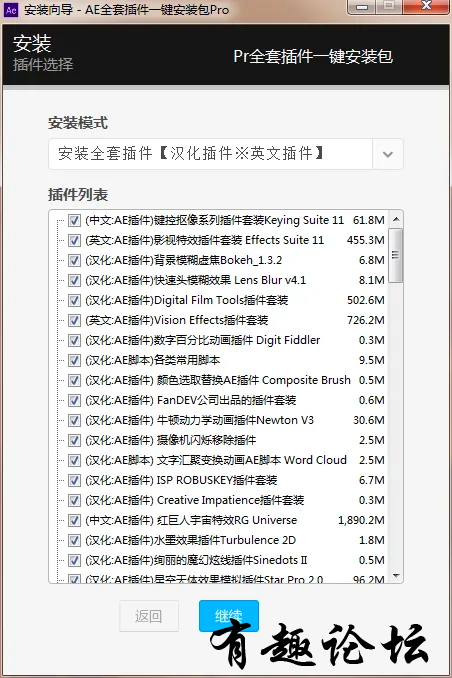Select the Turbulence 2D plugin list entry
This screenshot has width=452, height=678.
[226, 540]
